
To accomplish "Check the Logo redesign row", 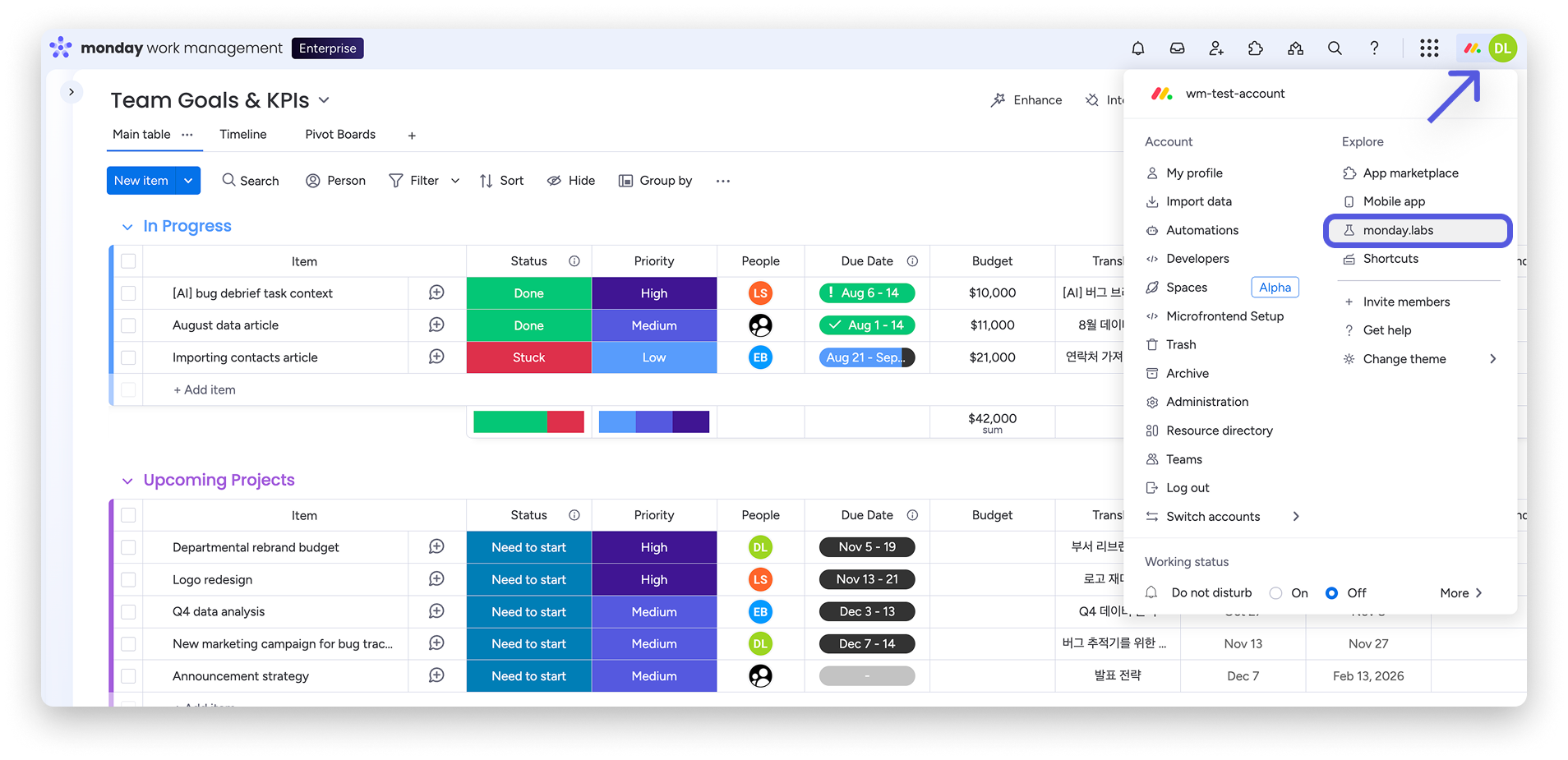I will click(x=128, y=579).
